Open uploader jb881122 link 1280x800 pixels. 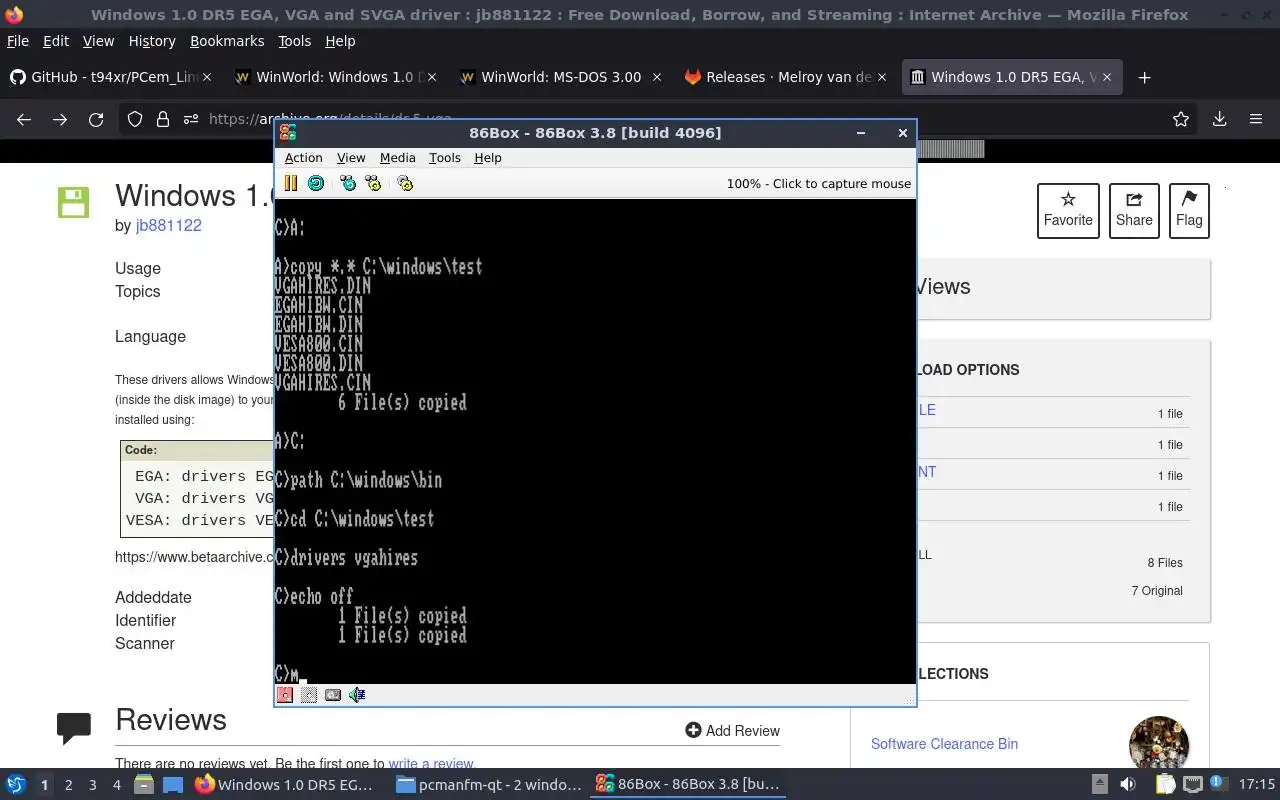pyautogui.click(x=169, y=225)
